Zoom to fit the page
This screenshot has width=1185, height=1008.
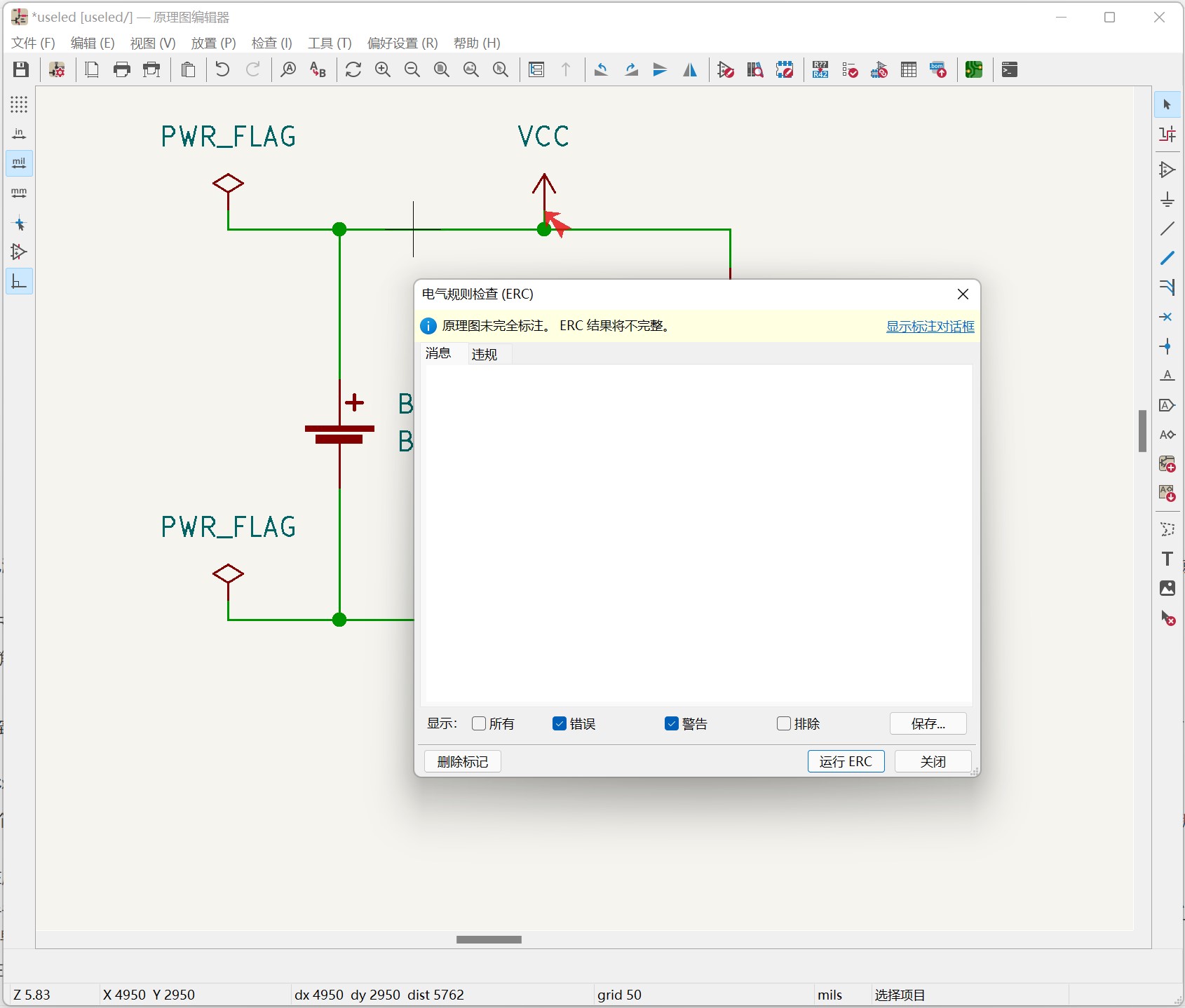coord(442,69)
